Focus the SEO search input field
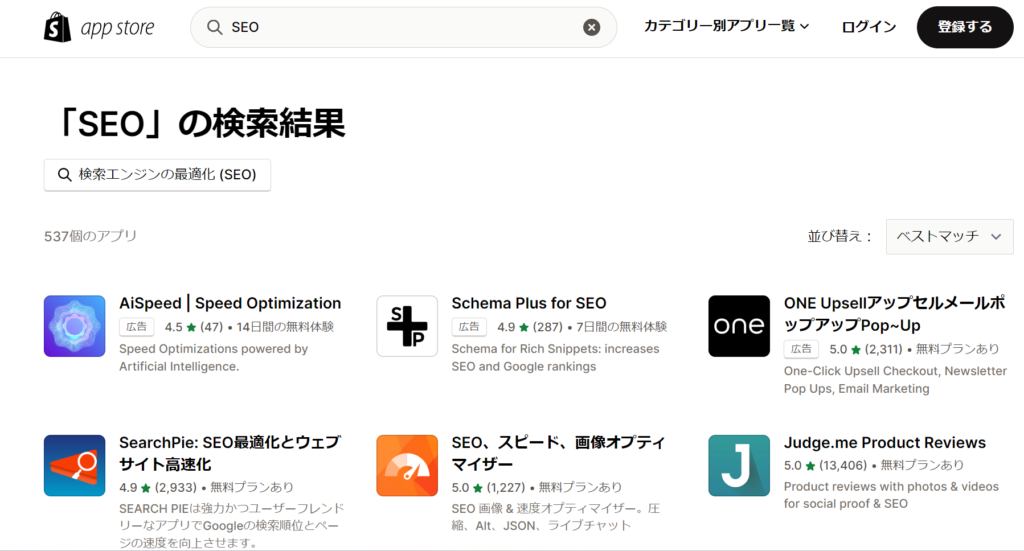Screen dimensions: 1024x551 point(404,27)
